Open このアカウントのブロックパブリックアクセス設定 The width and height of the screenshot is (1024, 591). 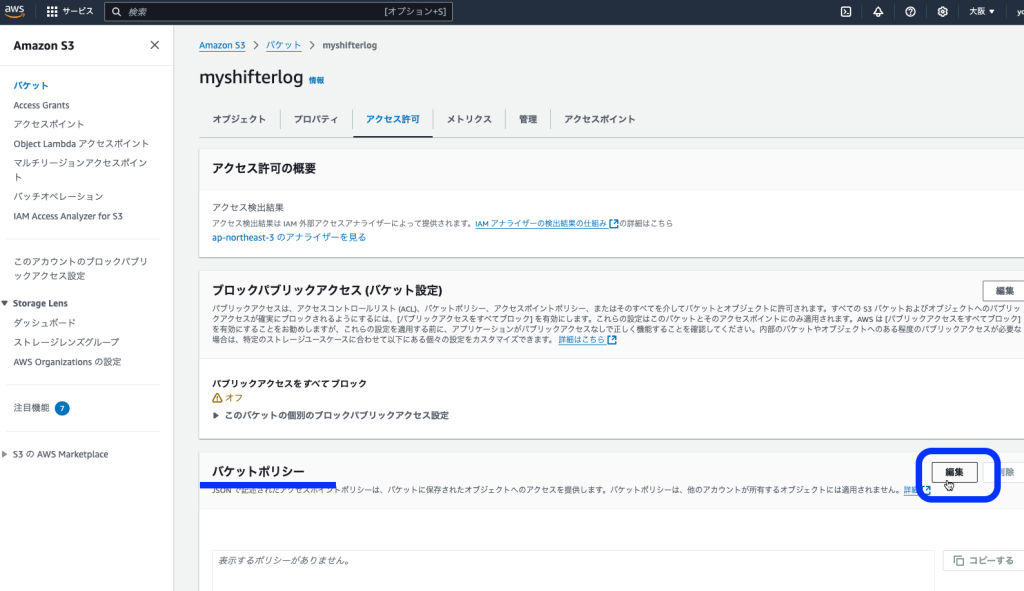click(x=80, y=268)
